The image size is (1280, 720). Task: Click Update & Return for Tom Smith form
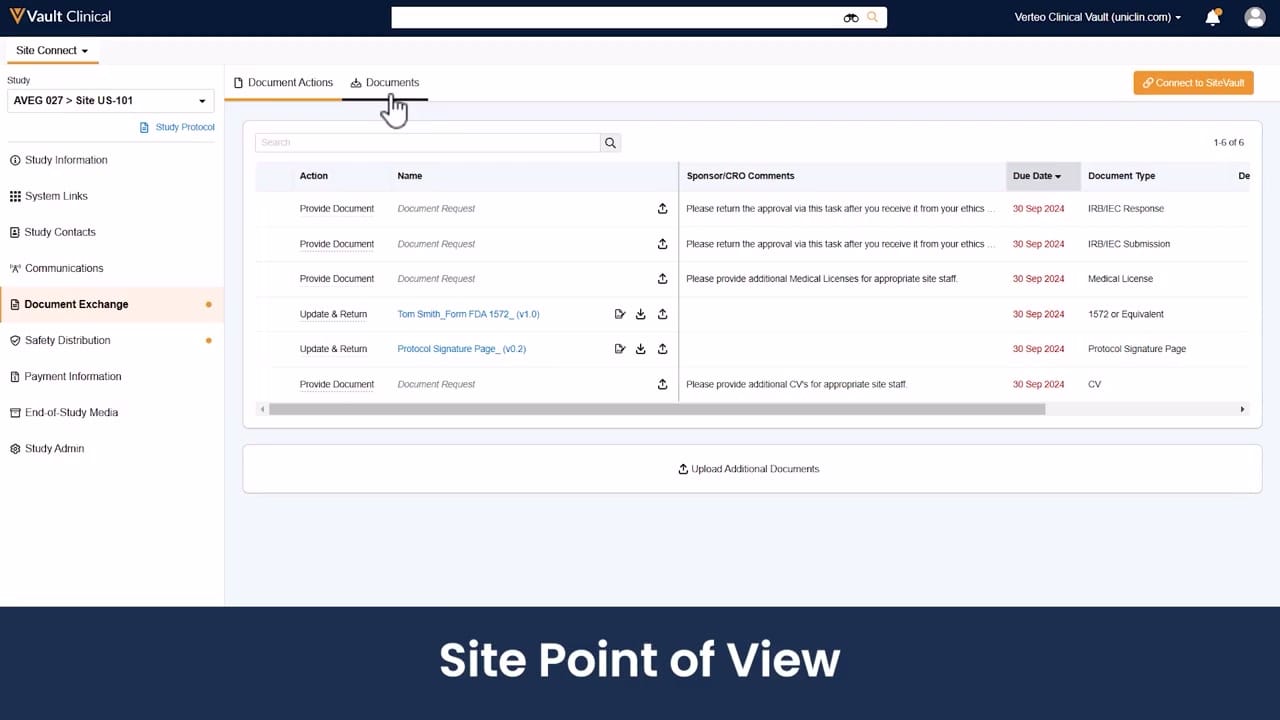click(x=333, y=314)
